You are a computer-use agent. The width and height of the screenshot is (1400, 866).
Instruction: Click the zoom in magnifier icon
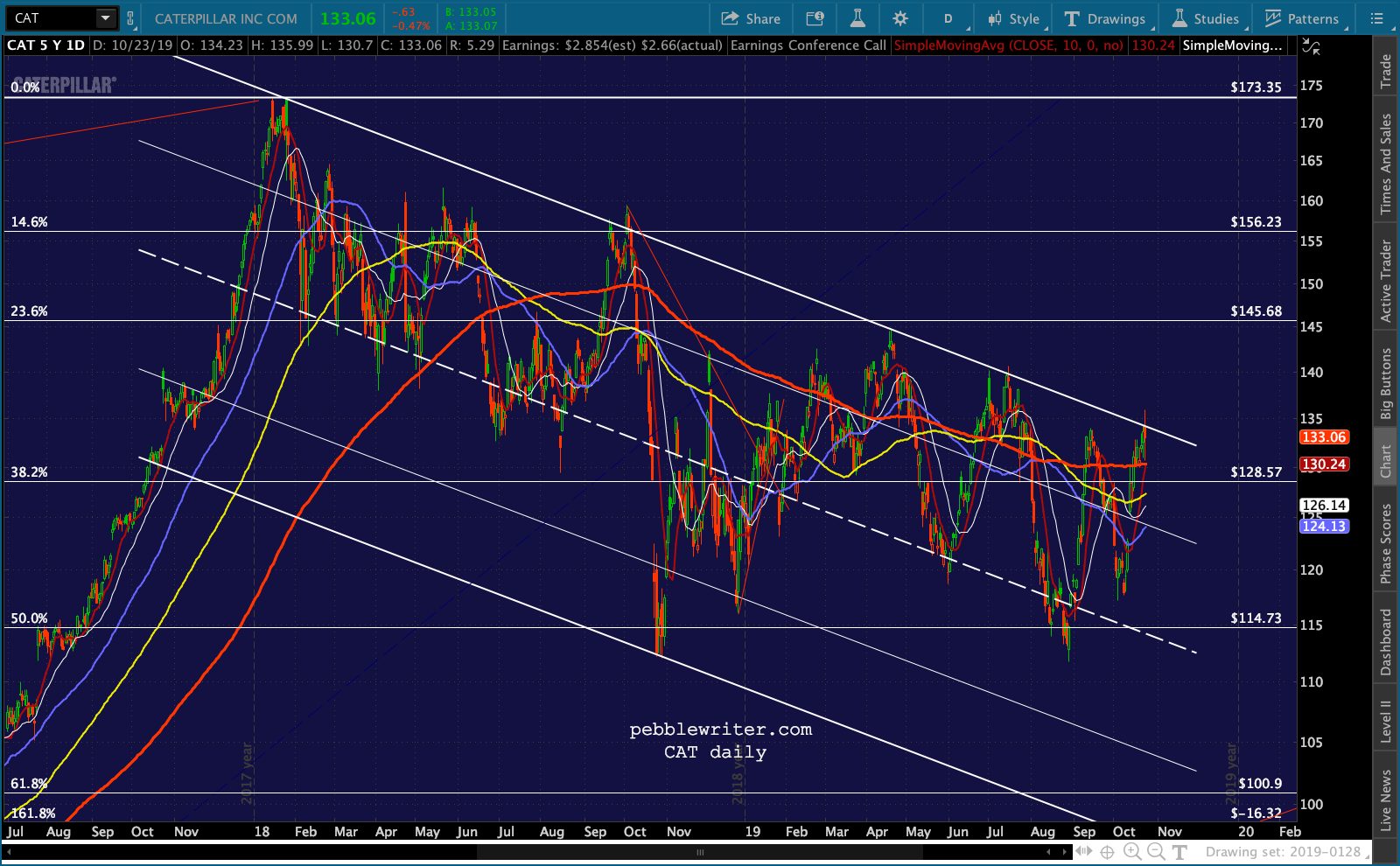(1132, 852)
